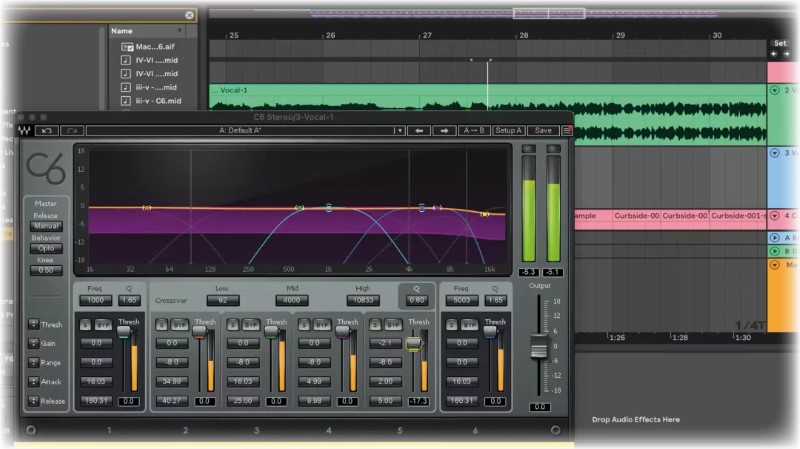800x449 pixels.
Task: Click the Low crossover field 92
Action: pos(223,301)
